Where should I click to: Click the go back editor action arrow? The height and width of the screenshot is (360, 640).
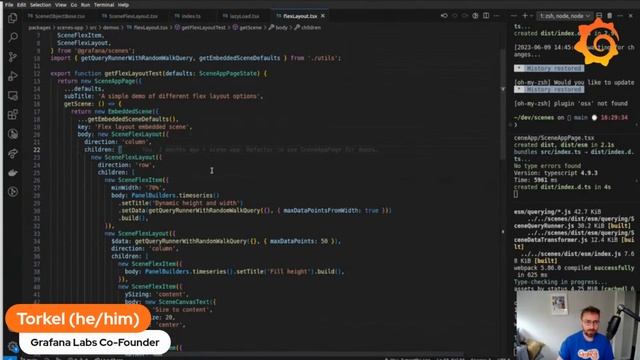tap(444, 16)
